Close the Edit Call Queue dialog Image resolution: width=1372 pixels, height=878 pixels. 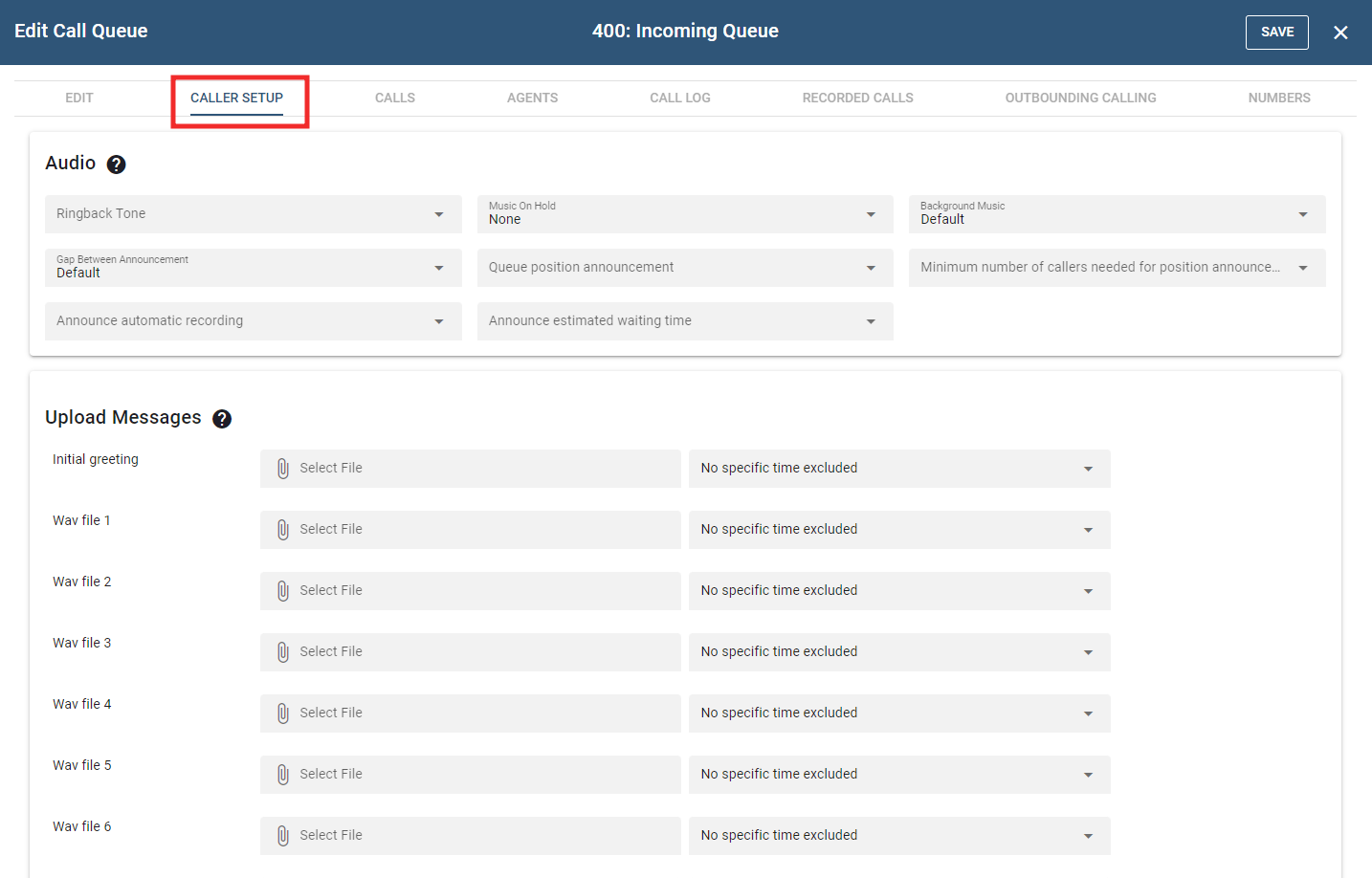pyautogui.click(x=1340, y=33)
